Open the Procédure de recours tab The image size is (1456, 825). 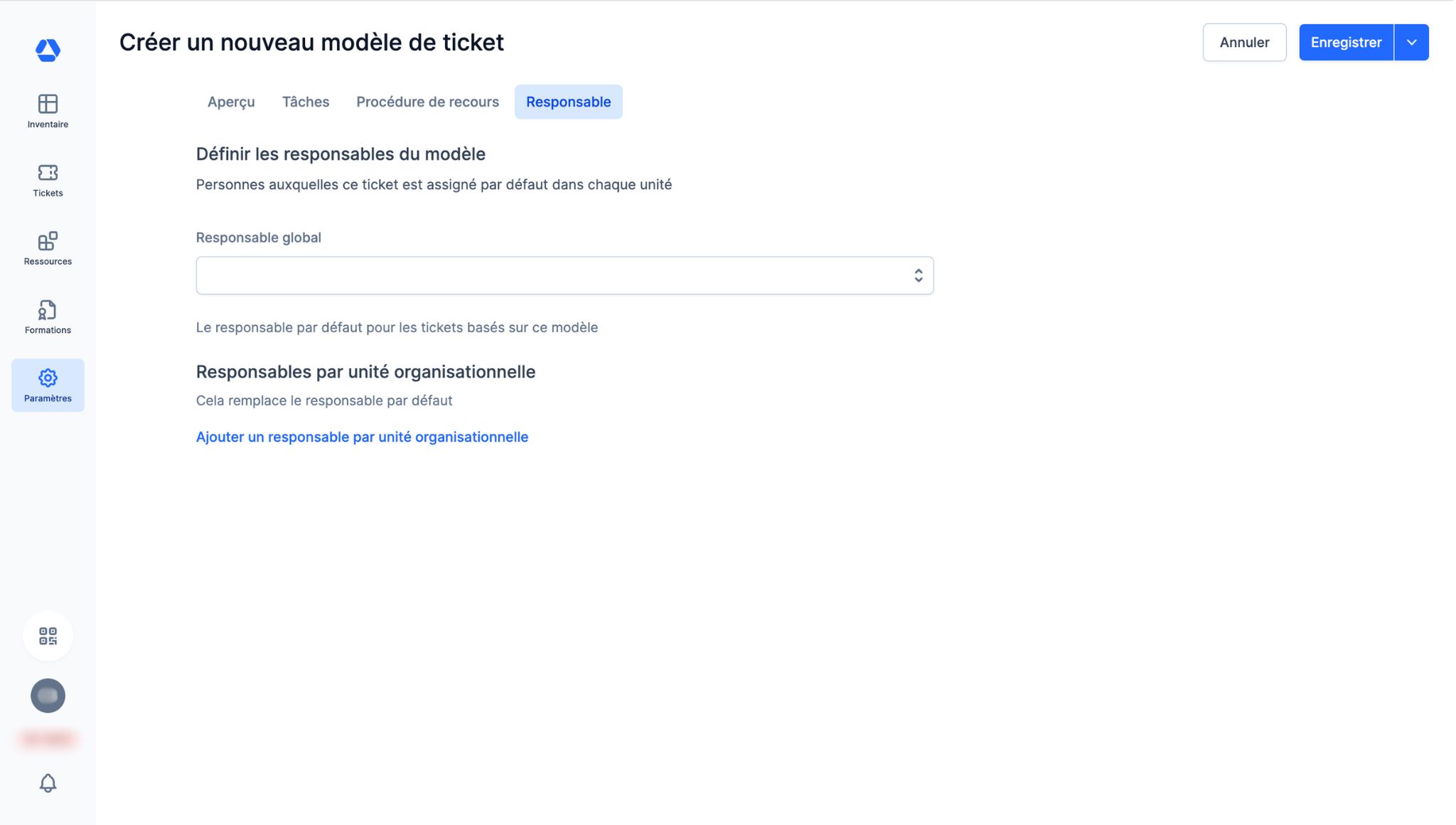click(427, 102)
